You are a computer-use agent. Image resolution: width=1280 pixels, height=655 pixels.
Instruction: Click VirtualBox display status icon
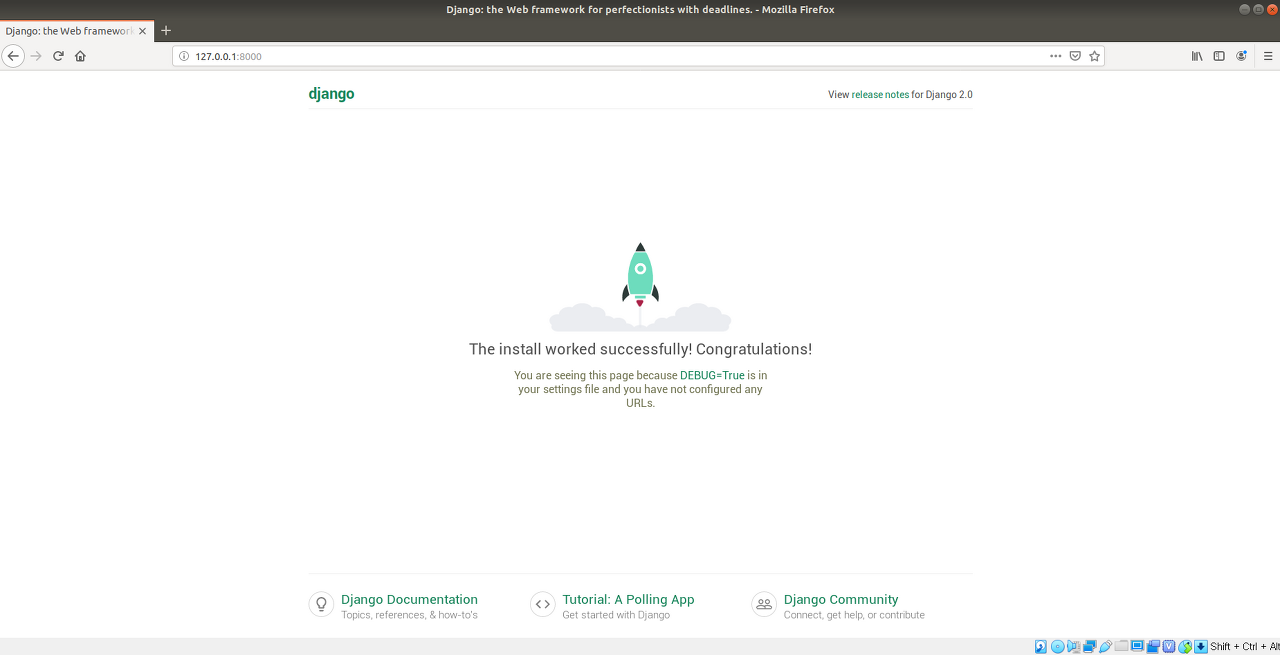(x=1137, y=646)
